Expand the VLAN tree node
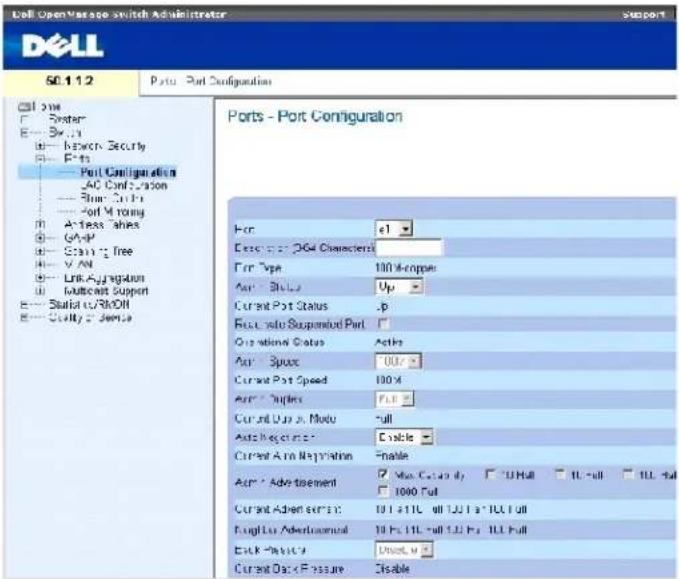Screen dimensions: 679x579 [x=40, y=264]
